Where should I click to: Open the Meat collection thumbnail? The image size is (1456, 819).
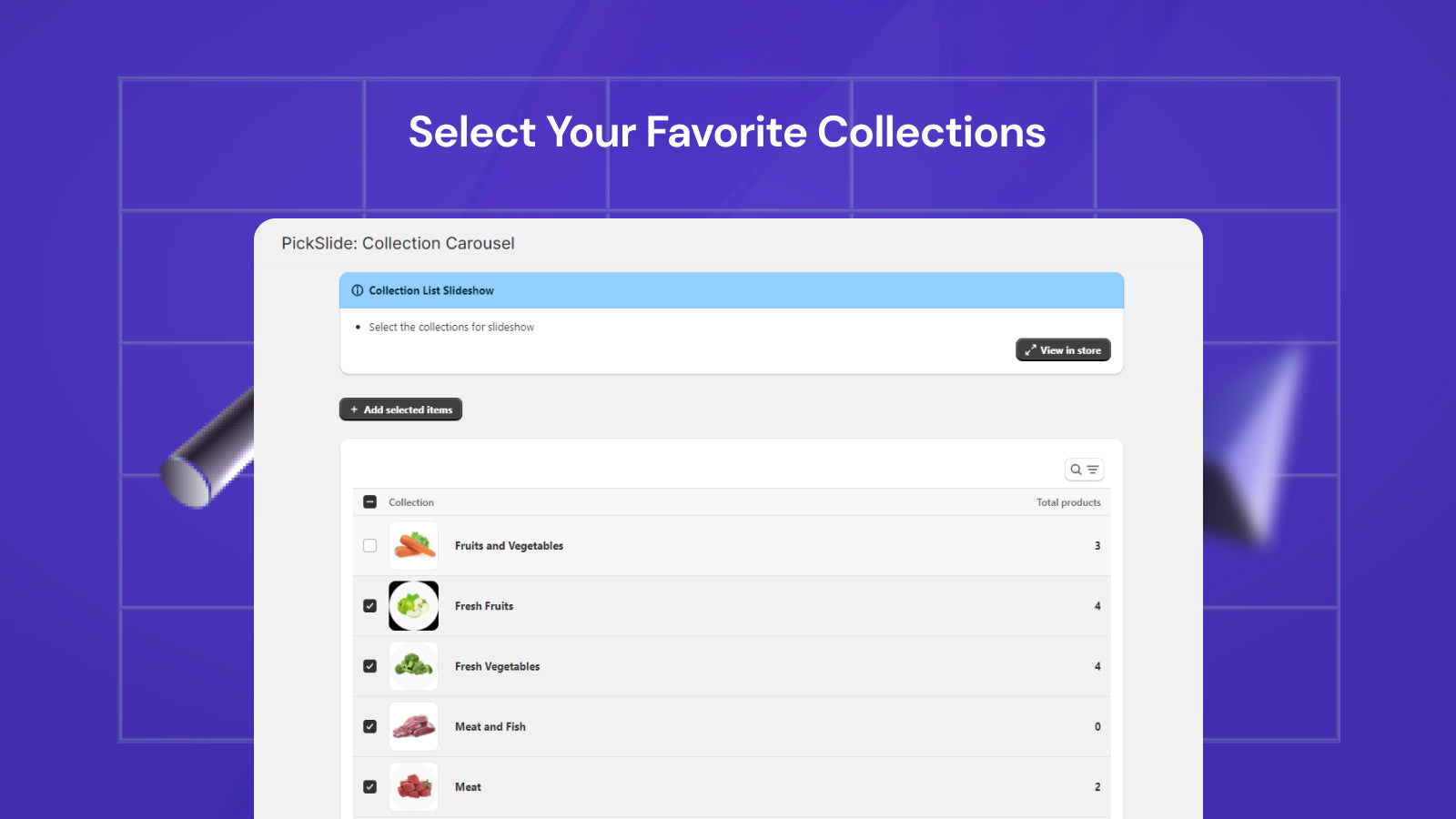[414, 786]
